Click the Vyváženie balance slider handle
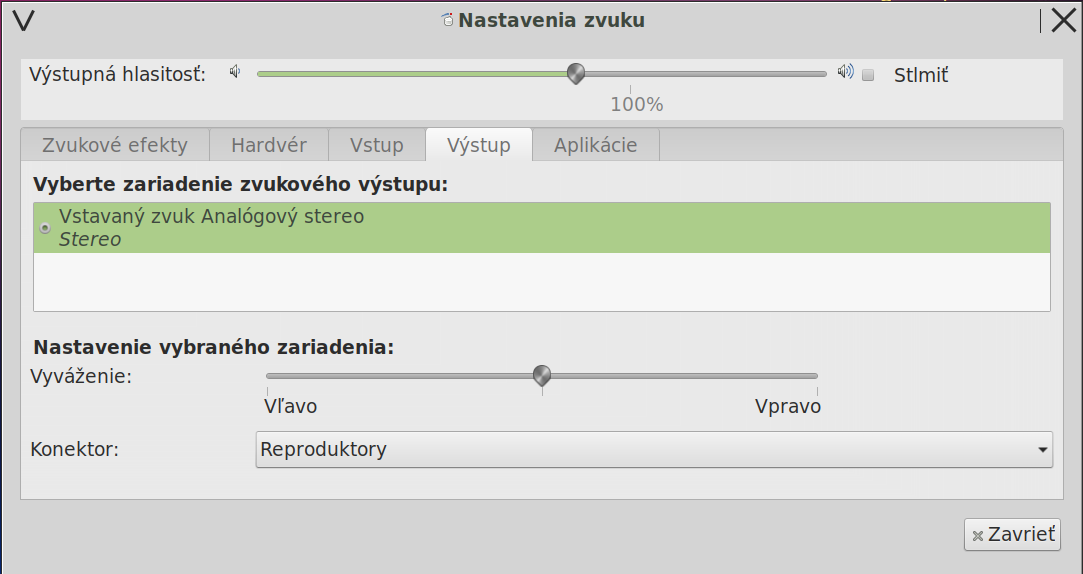Image resolution: width=1083 pixels, height=574 pixels. [542, 375]
